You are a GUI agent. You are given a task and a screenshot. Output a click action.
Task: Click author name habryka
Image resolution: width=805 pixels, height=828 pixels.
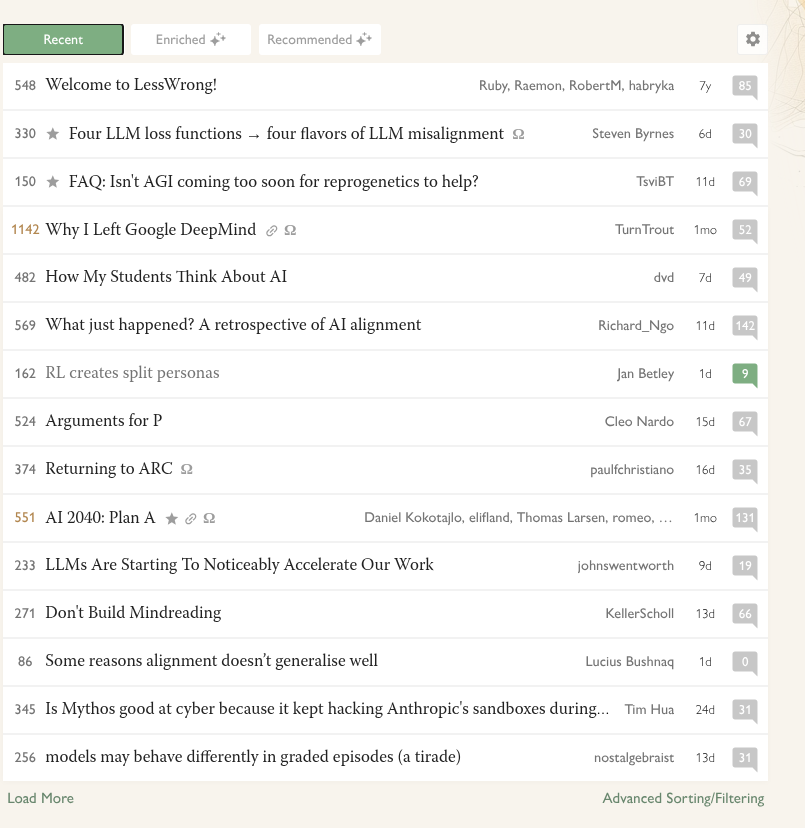[x=651, y=86]
